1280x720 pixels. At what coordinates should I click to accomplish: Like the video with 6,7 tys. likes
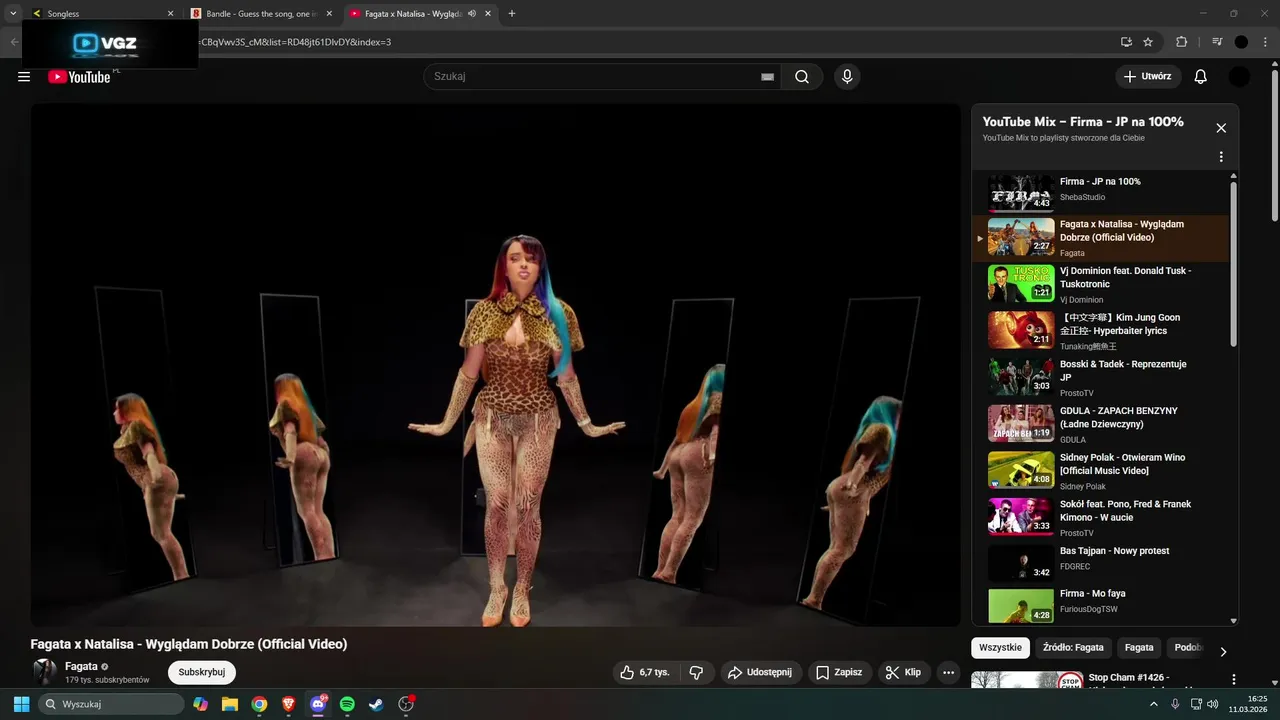[645, 672]
